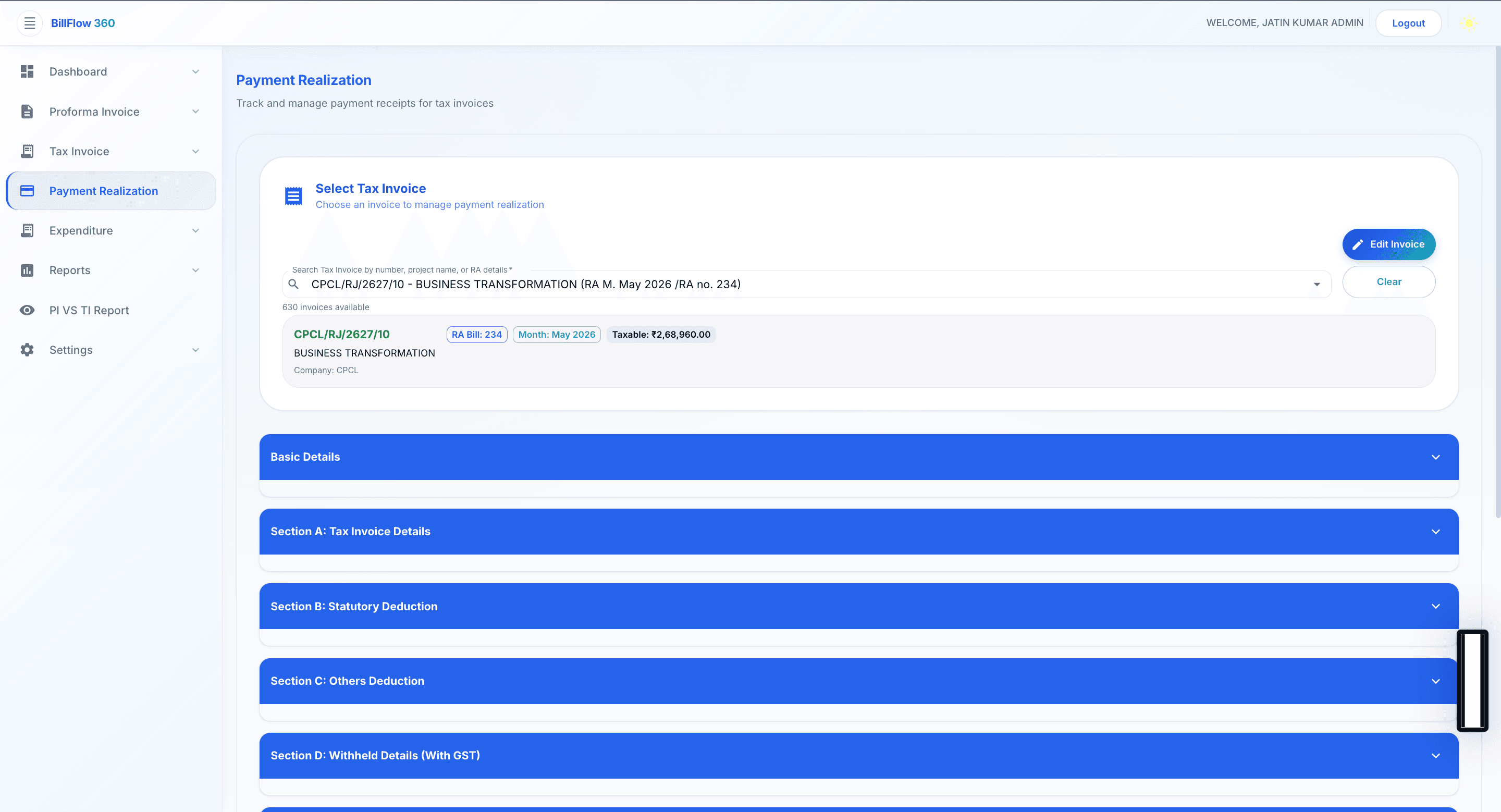Open PI VS TI Report menu item

pos(110,310)
